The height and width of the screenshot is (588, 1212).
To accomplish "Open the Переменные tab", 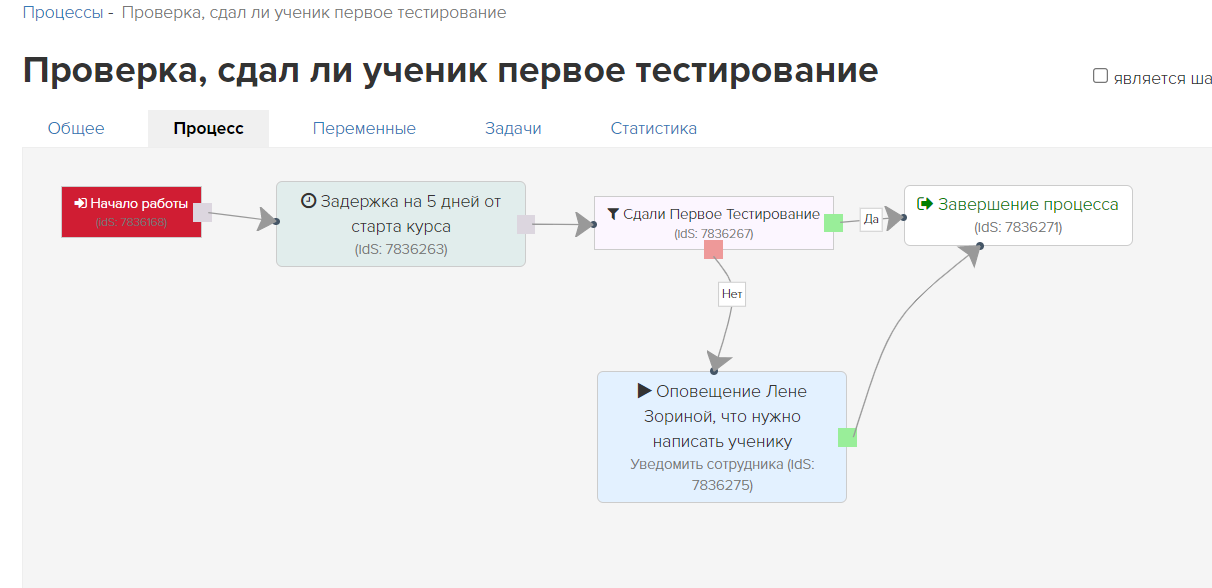I will tap(364, 128).
